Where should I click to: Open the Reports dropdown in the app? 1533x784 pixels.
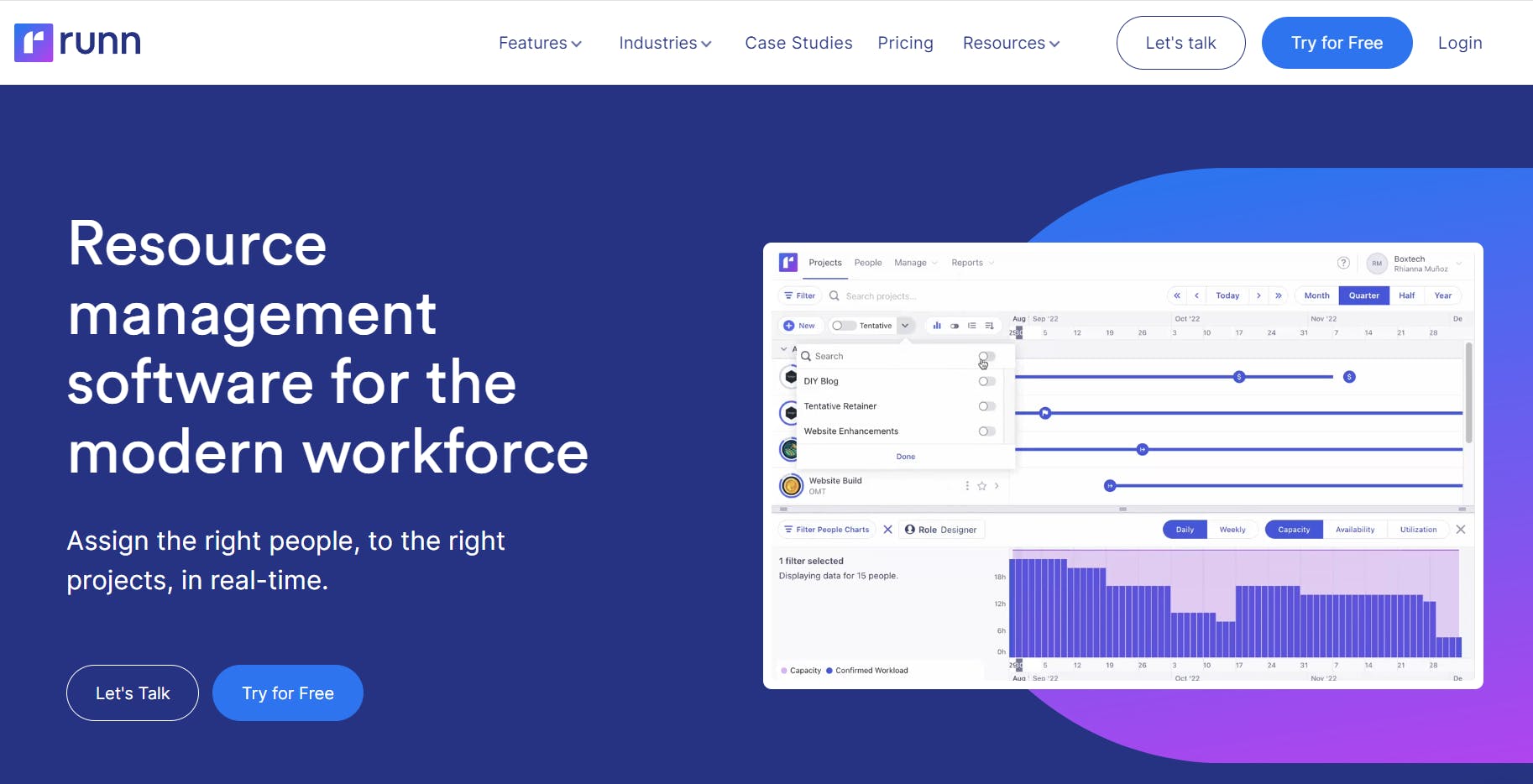pos(973,263)
